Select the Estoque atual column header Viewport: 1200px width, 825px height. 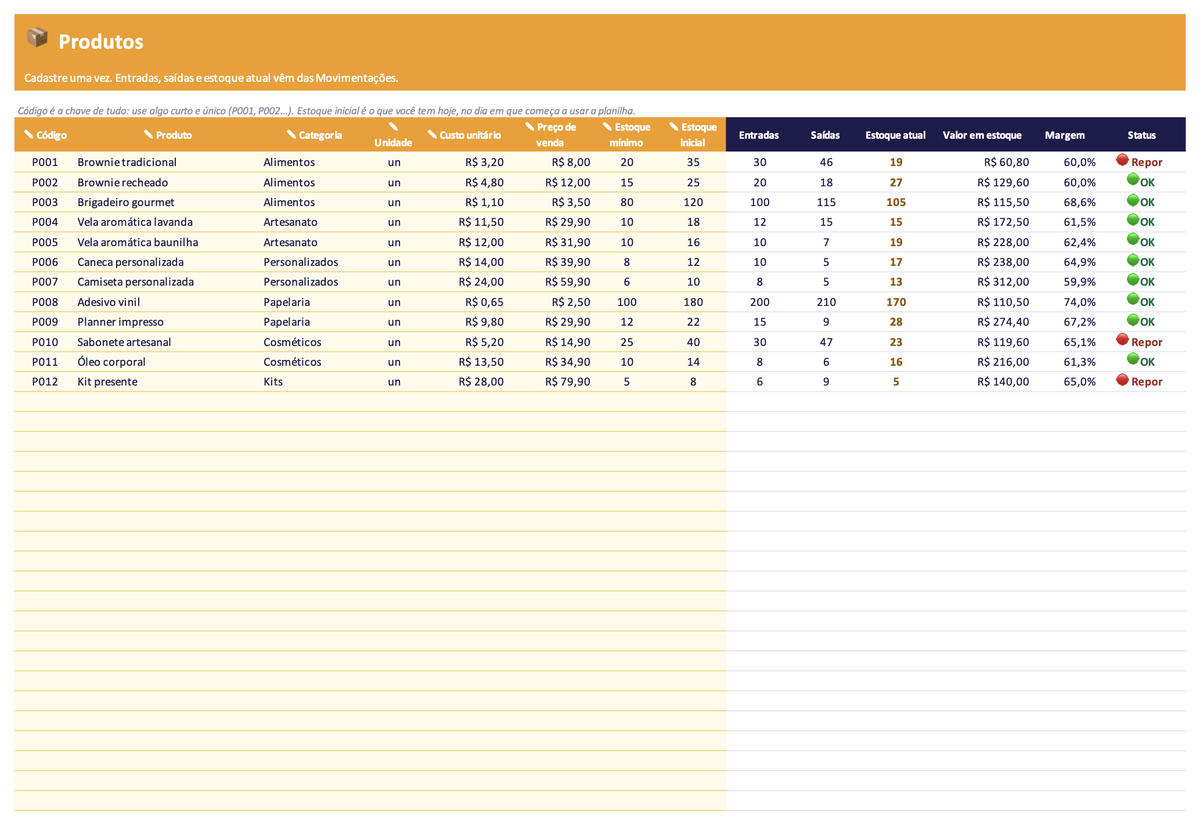click(x=895, y=135)
